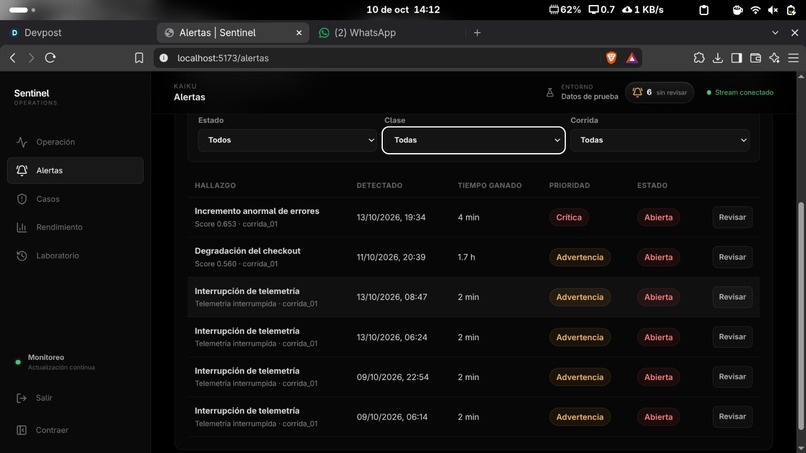Open the Estado filter dropdown
Viewport: 806px width, 453px height.
pos(287,140)
